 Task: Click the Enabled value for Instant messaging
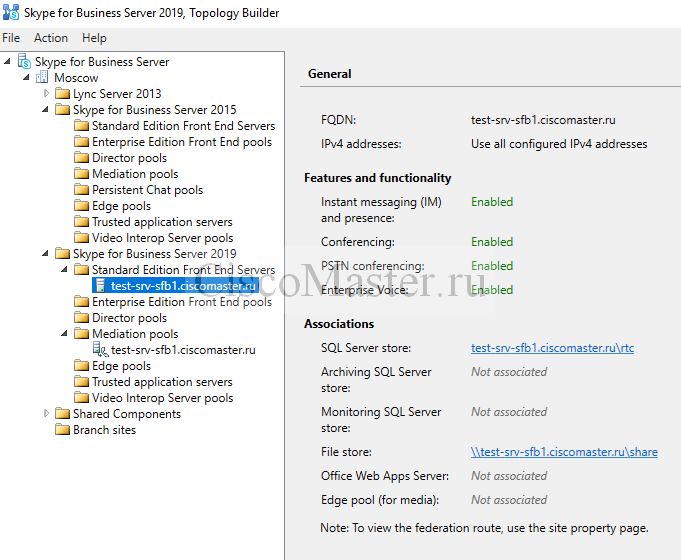[492, 202]
